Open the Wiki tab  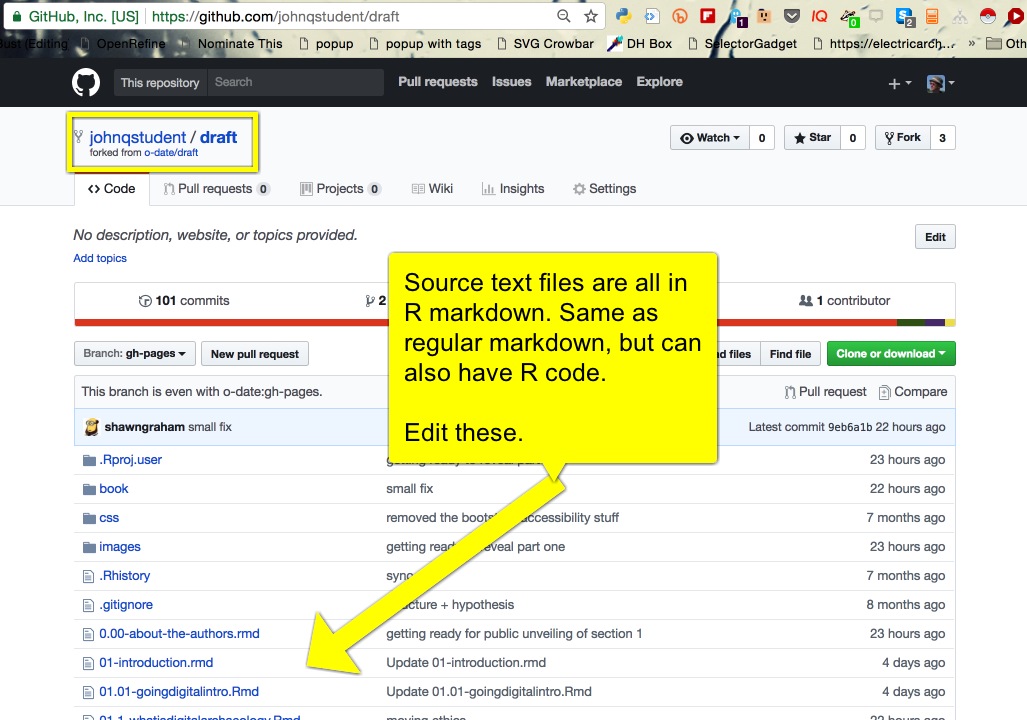[x=432, y=189]
